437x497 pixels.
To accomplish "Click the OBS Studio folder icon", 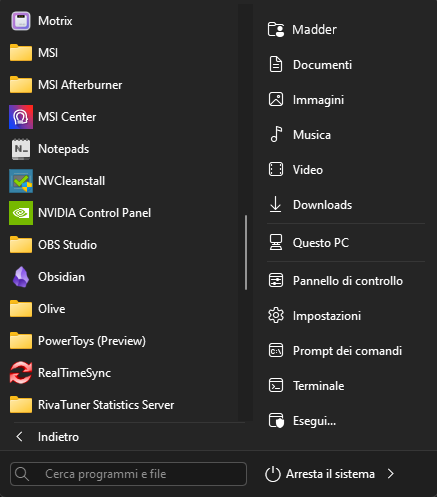I will (21, 245).
